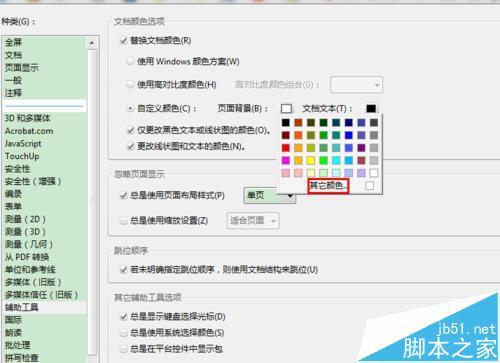Toggle 仅更改黑色文本或线状图的颜色(O) checkbox
The height and width of the screenshot is (363, 500).
[131, 130]
